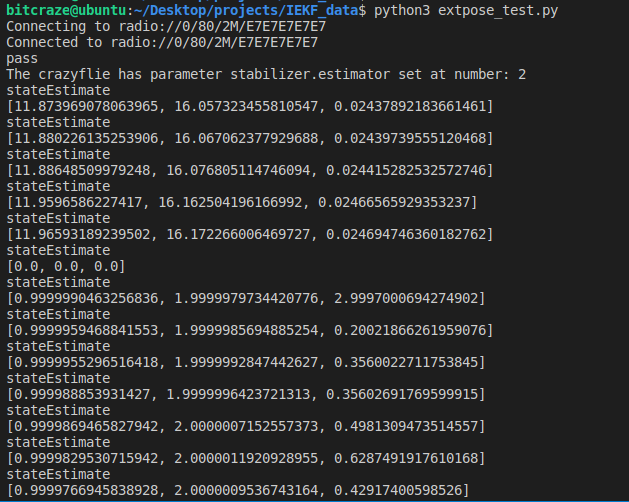The height and width of the screenshot is (502, 629).
Task: Click the line starting with 11.873969078063965
Action: point(249,106)
